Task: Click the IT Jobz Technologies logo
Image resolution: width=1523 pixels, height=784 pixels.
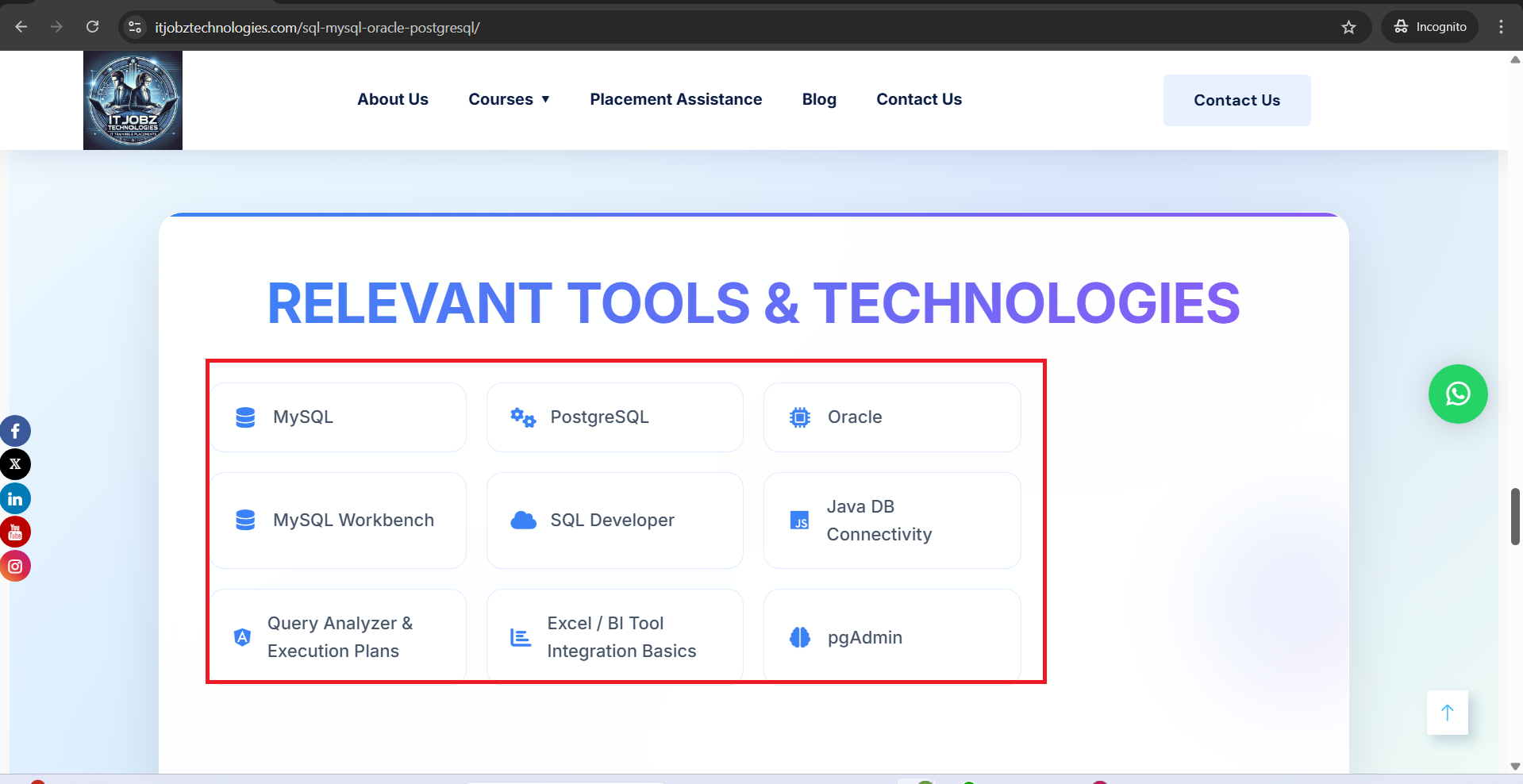Action: click(x=133, y=100)
